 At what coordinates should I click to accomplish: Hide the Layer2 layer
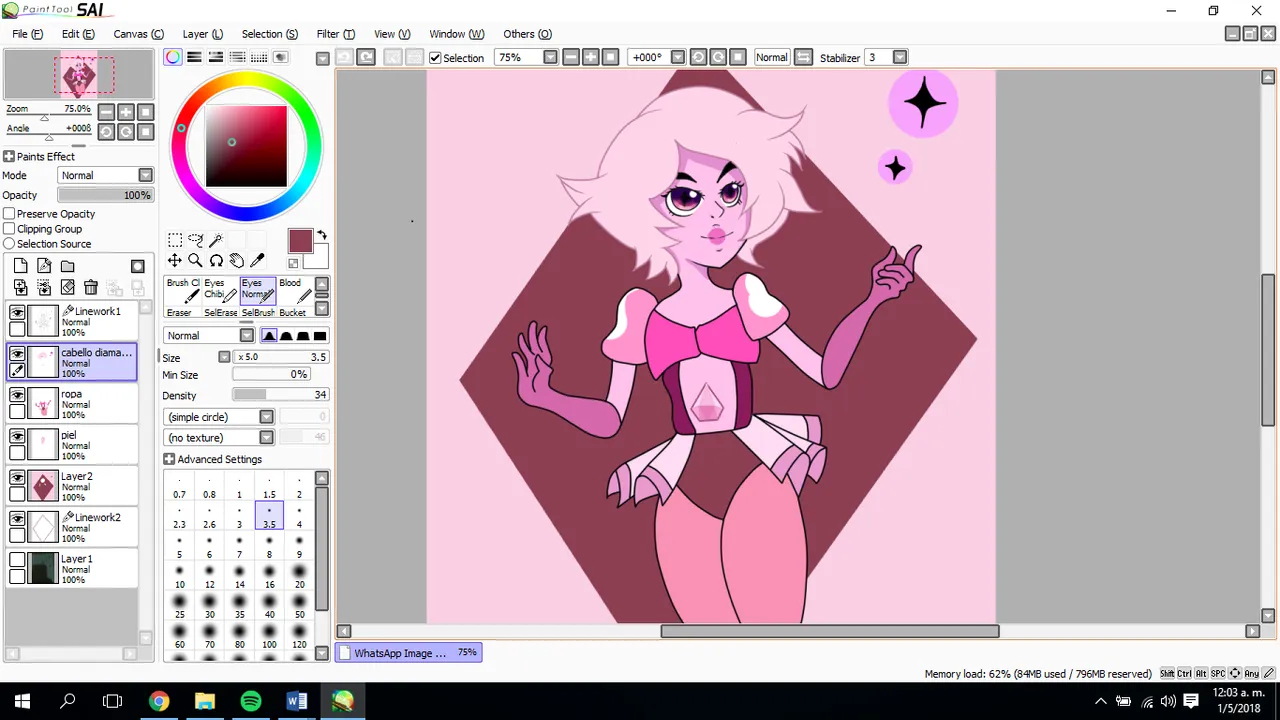(17, 478)
